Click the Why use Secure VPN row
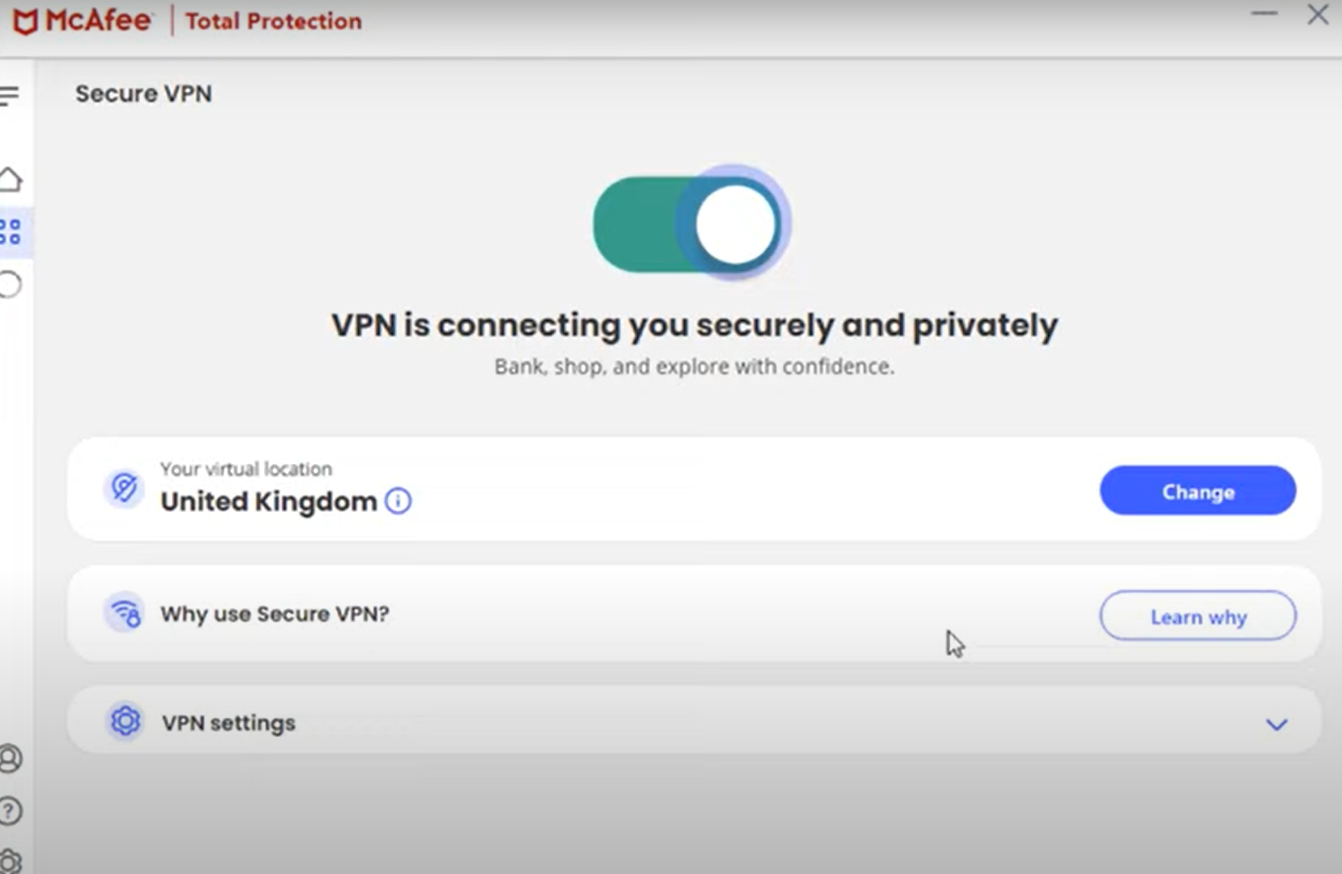Screen dimensions: 1342x874 coord(275,614)
